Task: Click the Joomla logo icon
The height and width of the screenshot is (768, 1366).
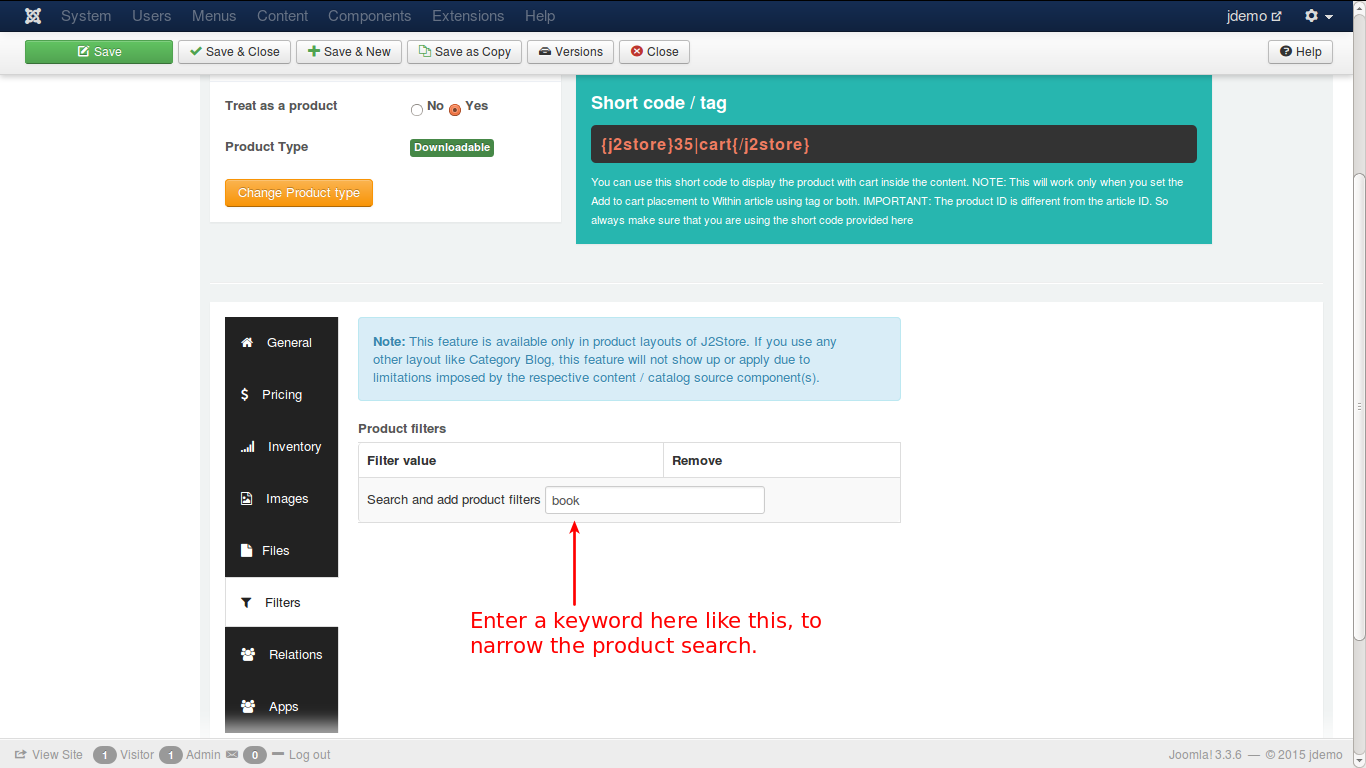Action: pyautogui.click(x=33, y=16)
